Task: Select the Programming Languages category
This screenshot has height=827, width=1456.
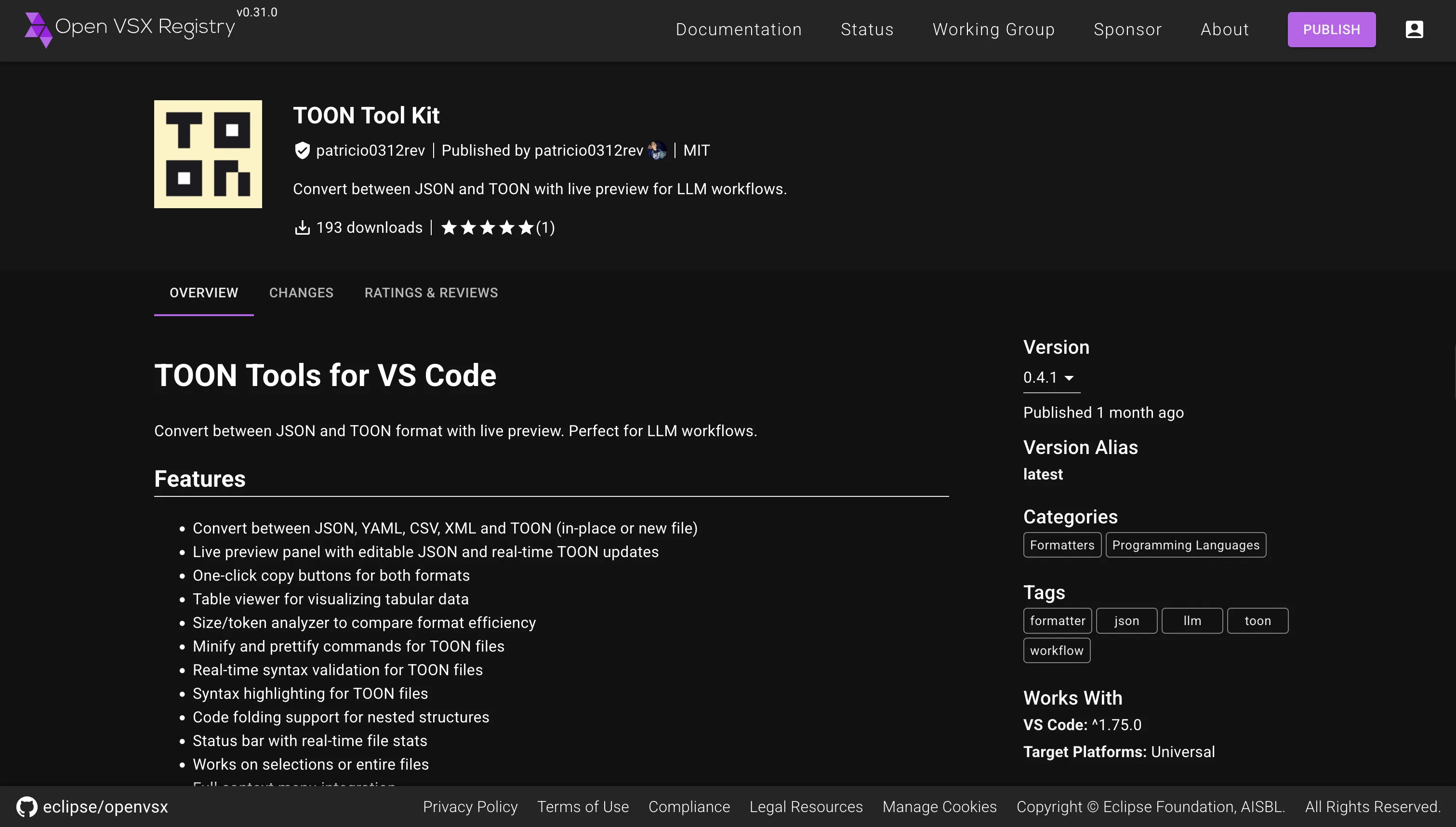Action: click(1186, 545)
